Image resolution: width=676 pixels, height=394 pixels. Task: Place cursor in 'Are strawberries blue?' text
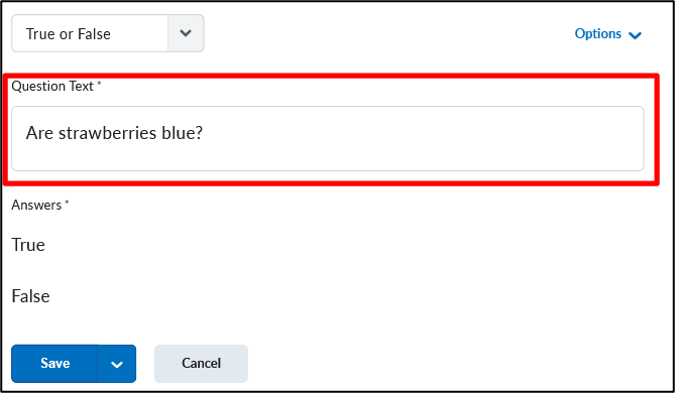coord(114,133)
